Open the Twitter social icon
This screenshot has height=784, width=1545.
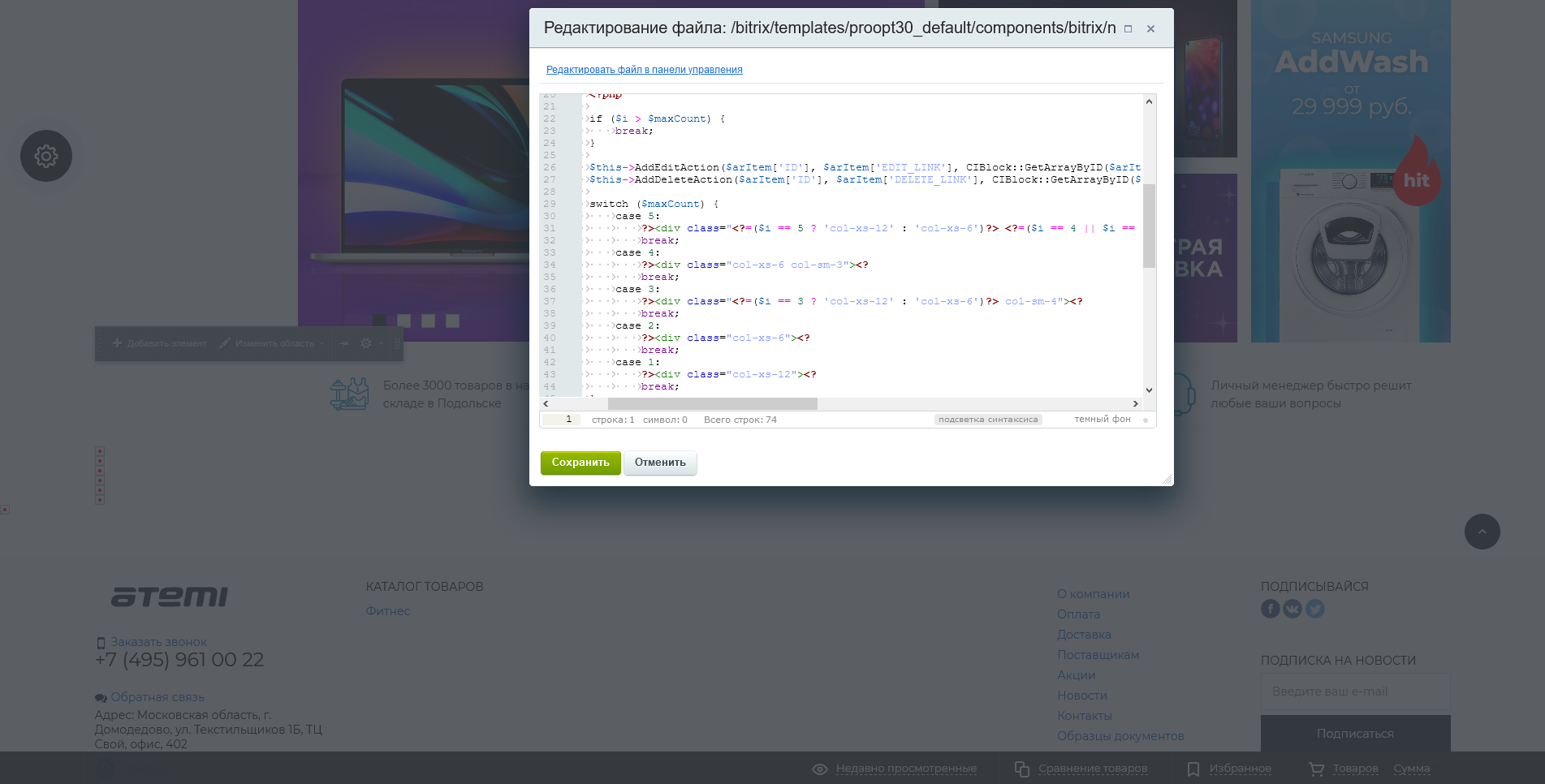coord(1315,609)
